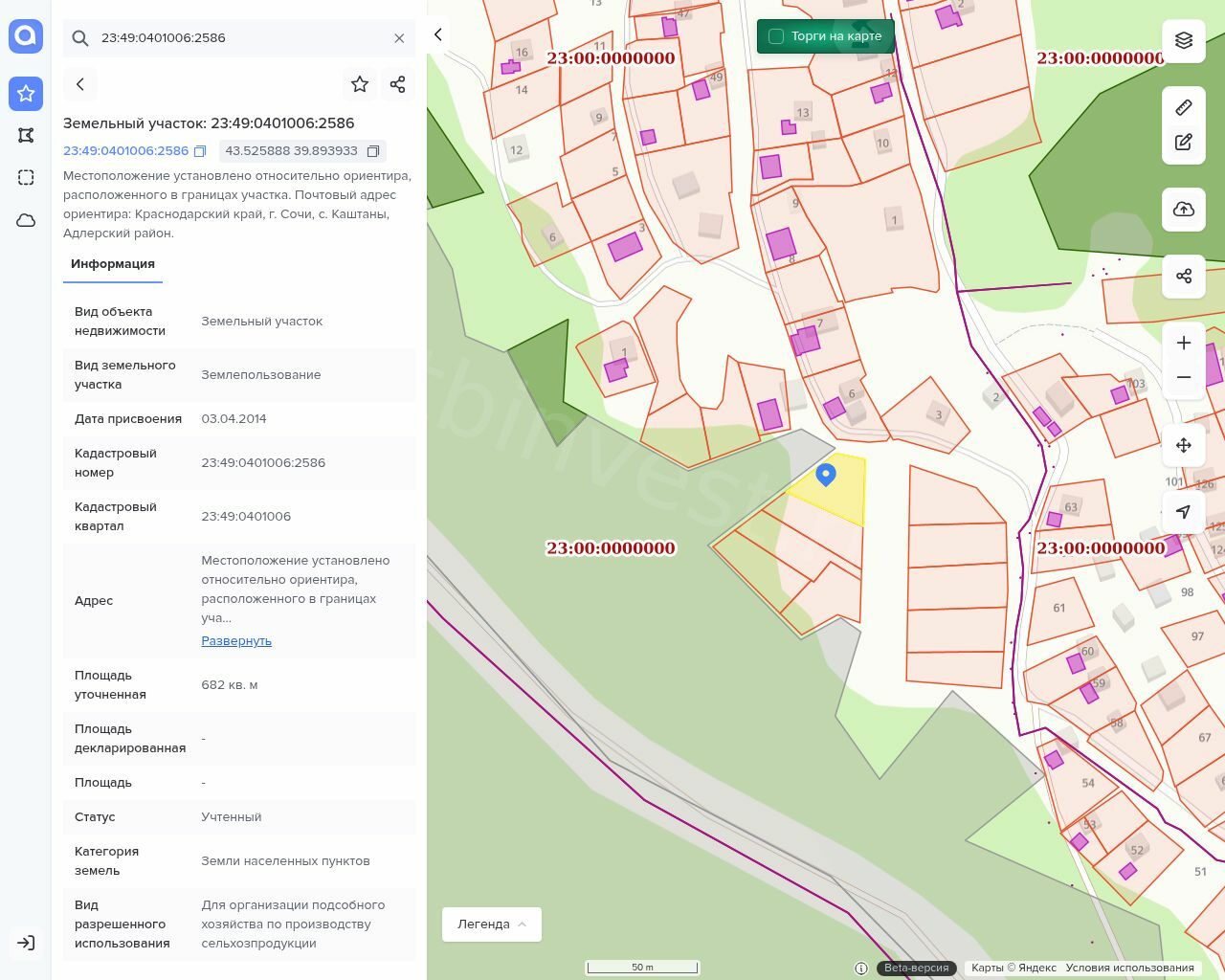Screen dimensions: 1225x980
Task: Click the cloud upload icon
Action: 1184,210
